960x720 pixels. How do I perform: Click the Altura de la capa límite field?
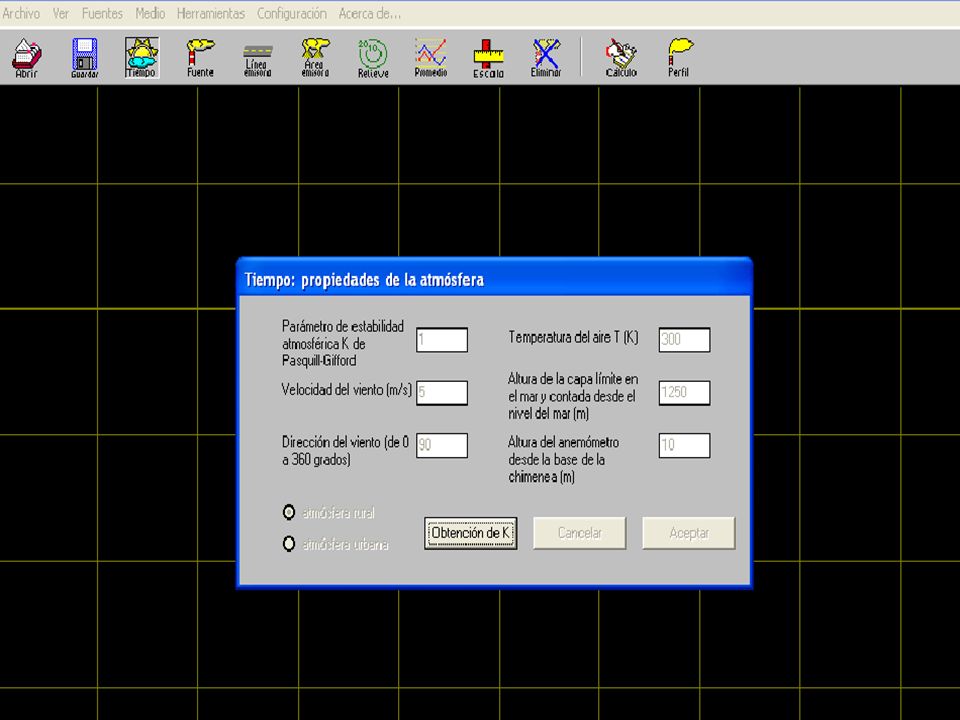(x=684, y=392)
